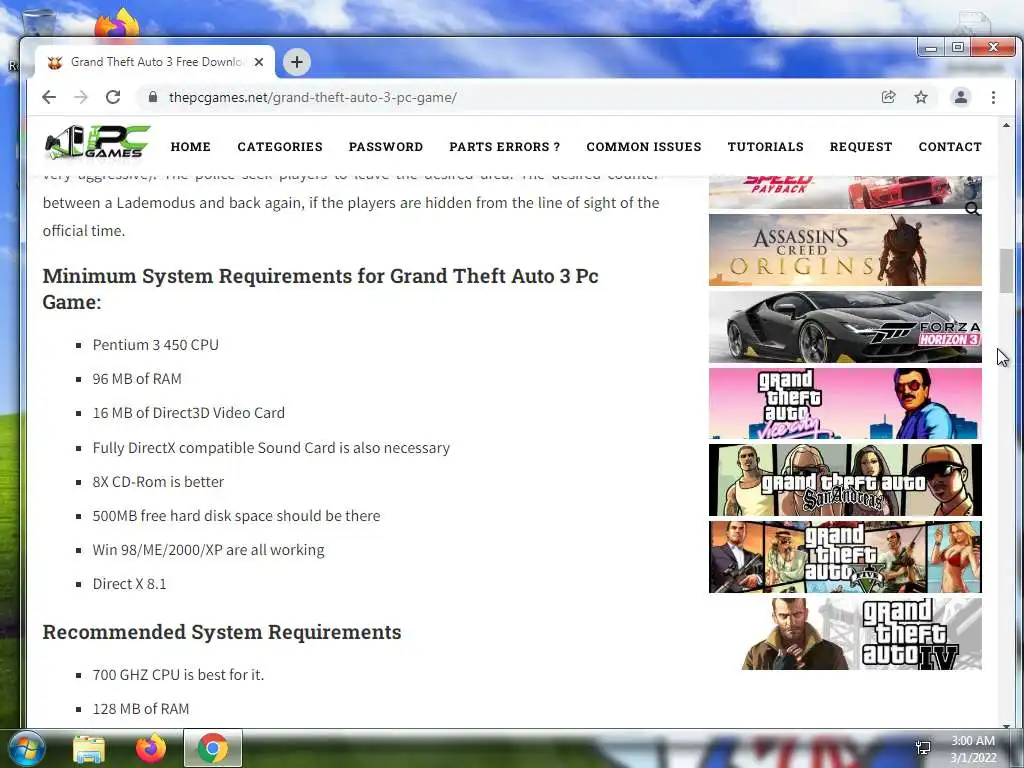Click the text '128 MB of RAM'

point(141,709)
